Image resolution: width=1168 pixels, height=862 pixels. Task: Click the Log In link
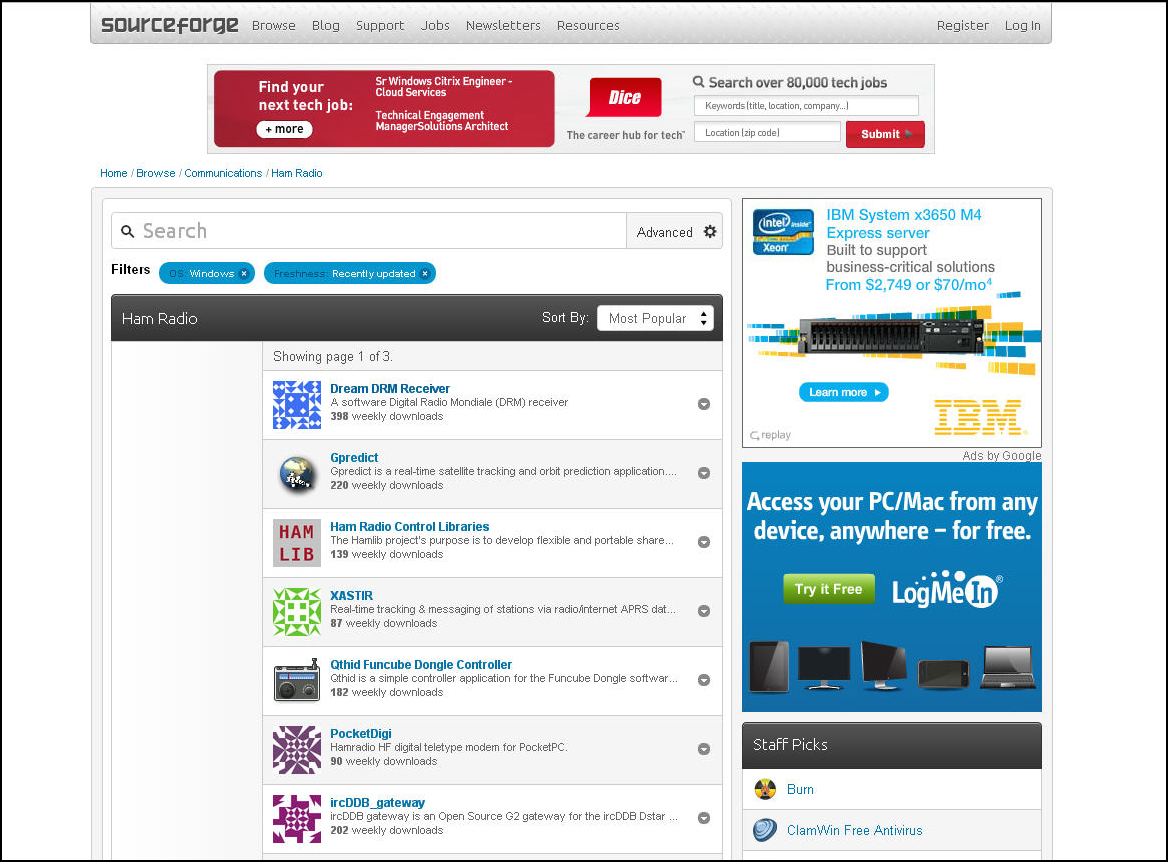[1022, 25]
